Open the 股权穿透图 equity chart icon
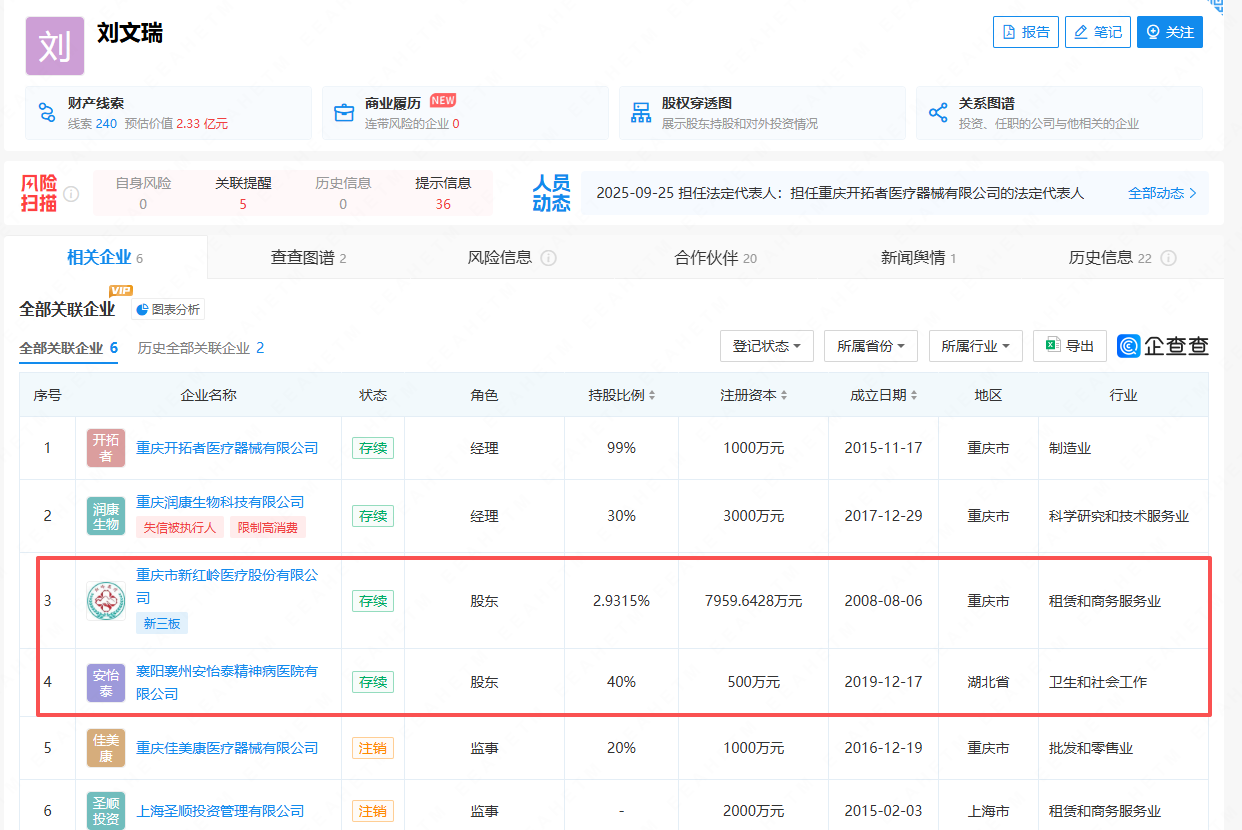This screenshot has width=1242, height=830. pos(641,112)
